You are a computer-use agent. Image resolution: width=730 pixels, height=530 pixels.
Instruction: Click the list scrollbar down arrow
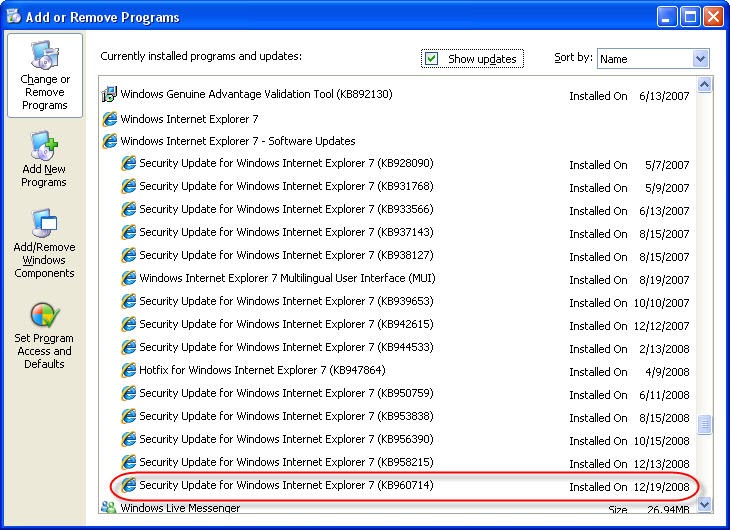click(x=704, y=504)
